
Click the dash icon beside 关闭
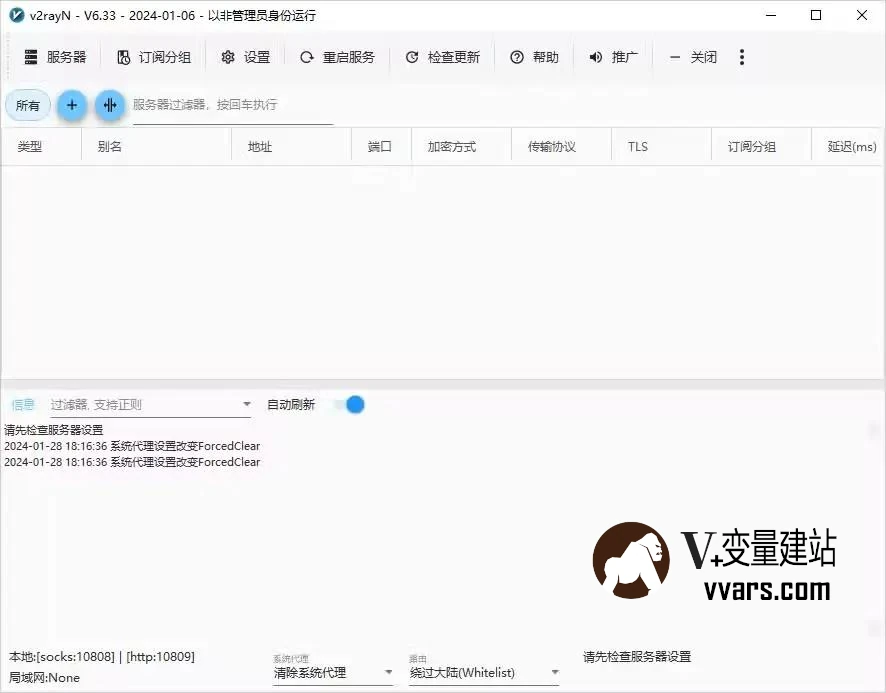click(675, 57)
